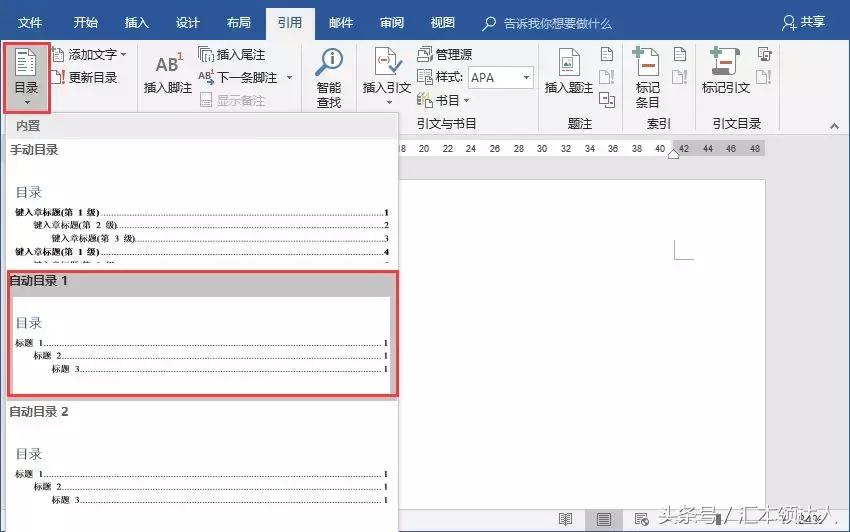Click the 书目 bibliography icon
The width and height of the screenshot is (850, 532).
point(424,100)
